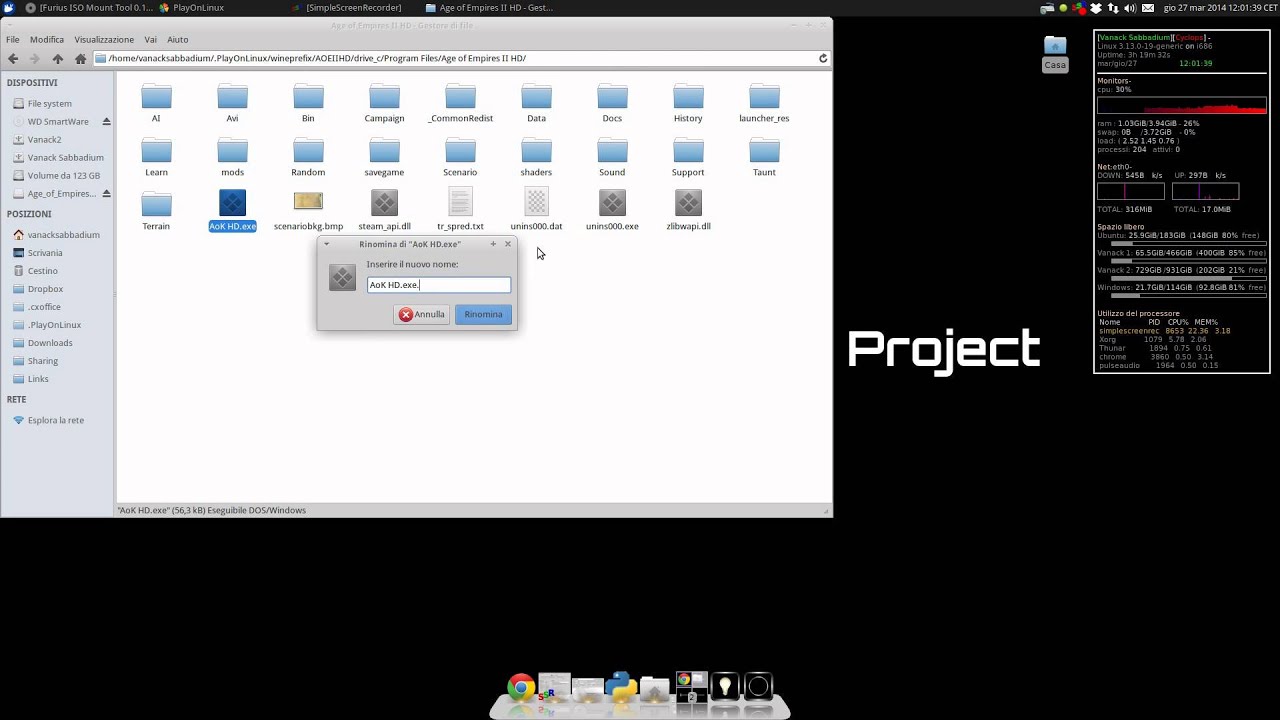
Task: Eject the Age_of_Empires mounted volume
Action: pyautogui.click(x=106, y=194)
